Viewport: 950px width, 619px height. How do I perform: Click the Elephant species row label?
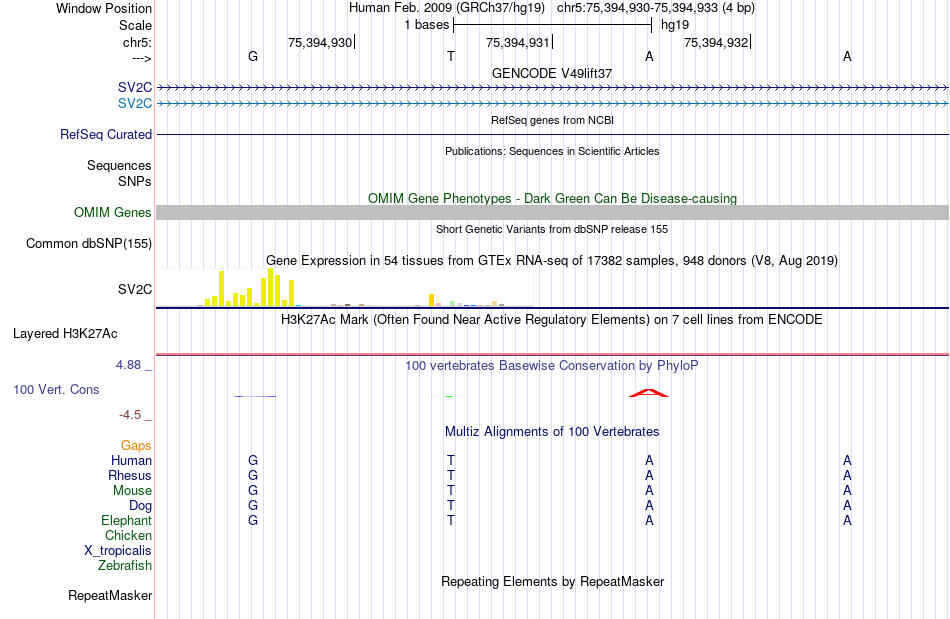127,520
